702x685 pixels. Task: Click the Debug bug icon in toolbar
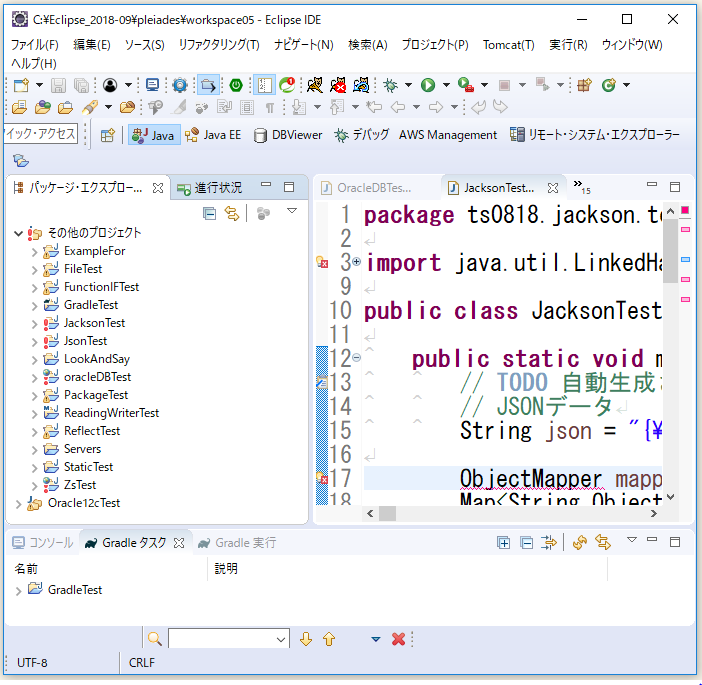click(x=390, y=85)
